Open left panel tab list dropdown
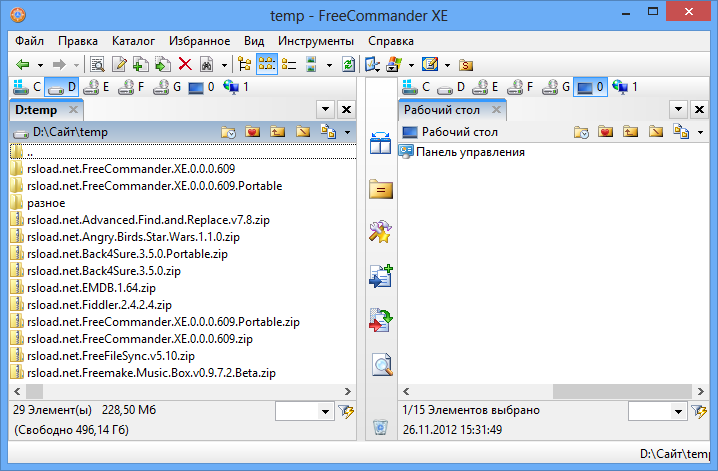Image resolution: width=718 pixels, height=471 pixels. pos(325,109)
